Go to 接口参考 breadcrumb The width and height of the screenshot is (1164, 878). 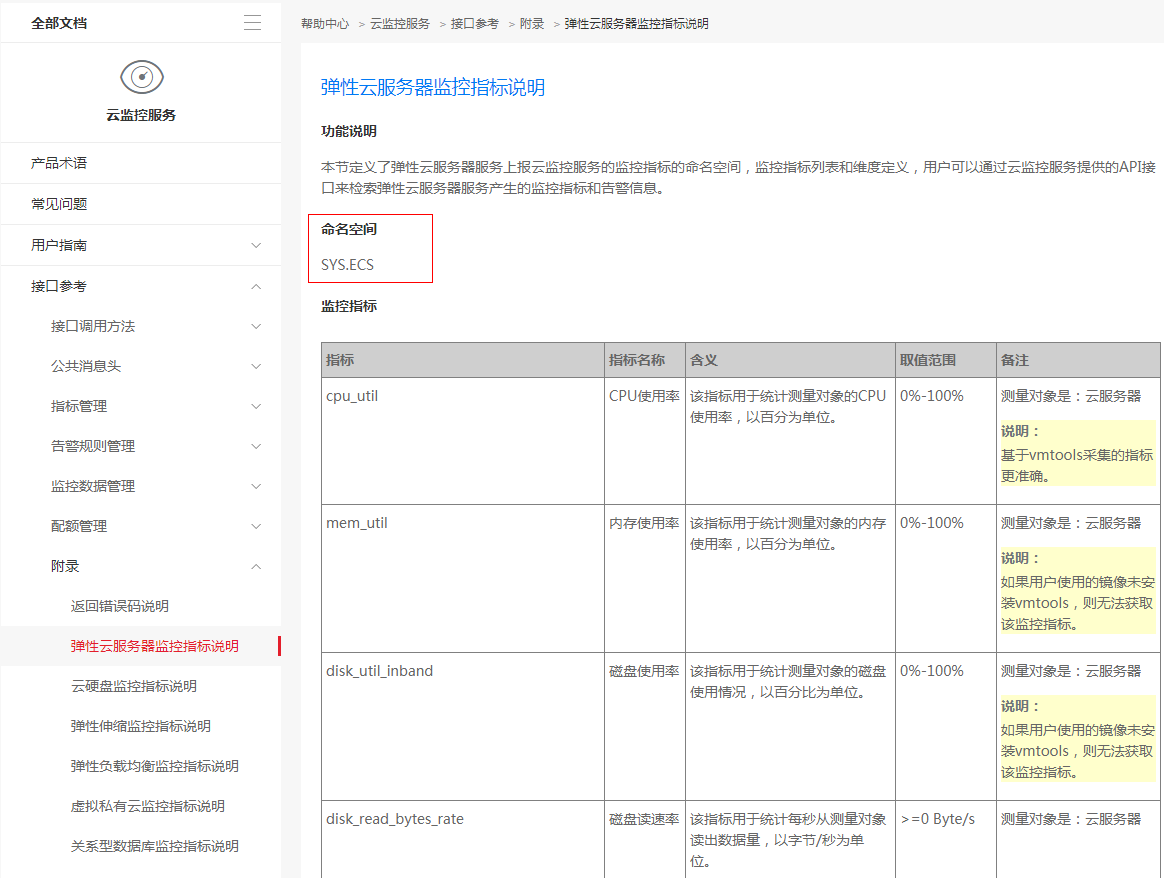point(474,24)
